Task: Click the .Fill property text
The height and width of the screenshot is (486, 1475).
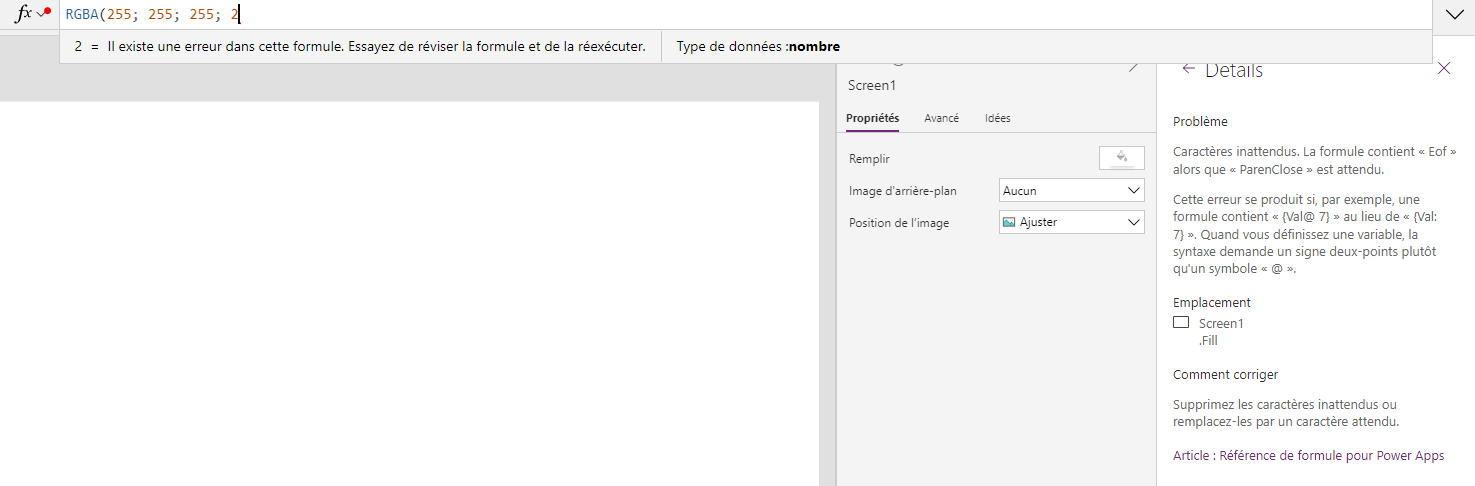Action: point(1208,341)
